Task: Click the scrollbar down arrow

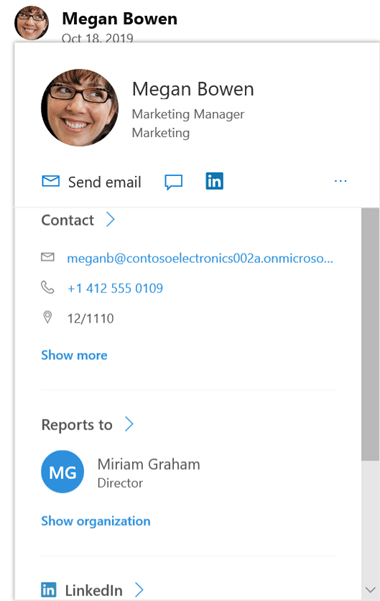Action: coord(370,590)
